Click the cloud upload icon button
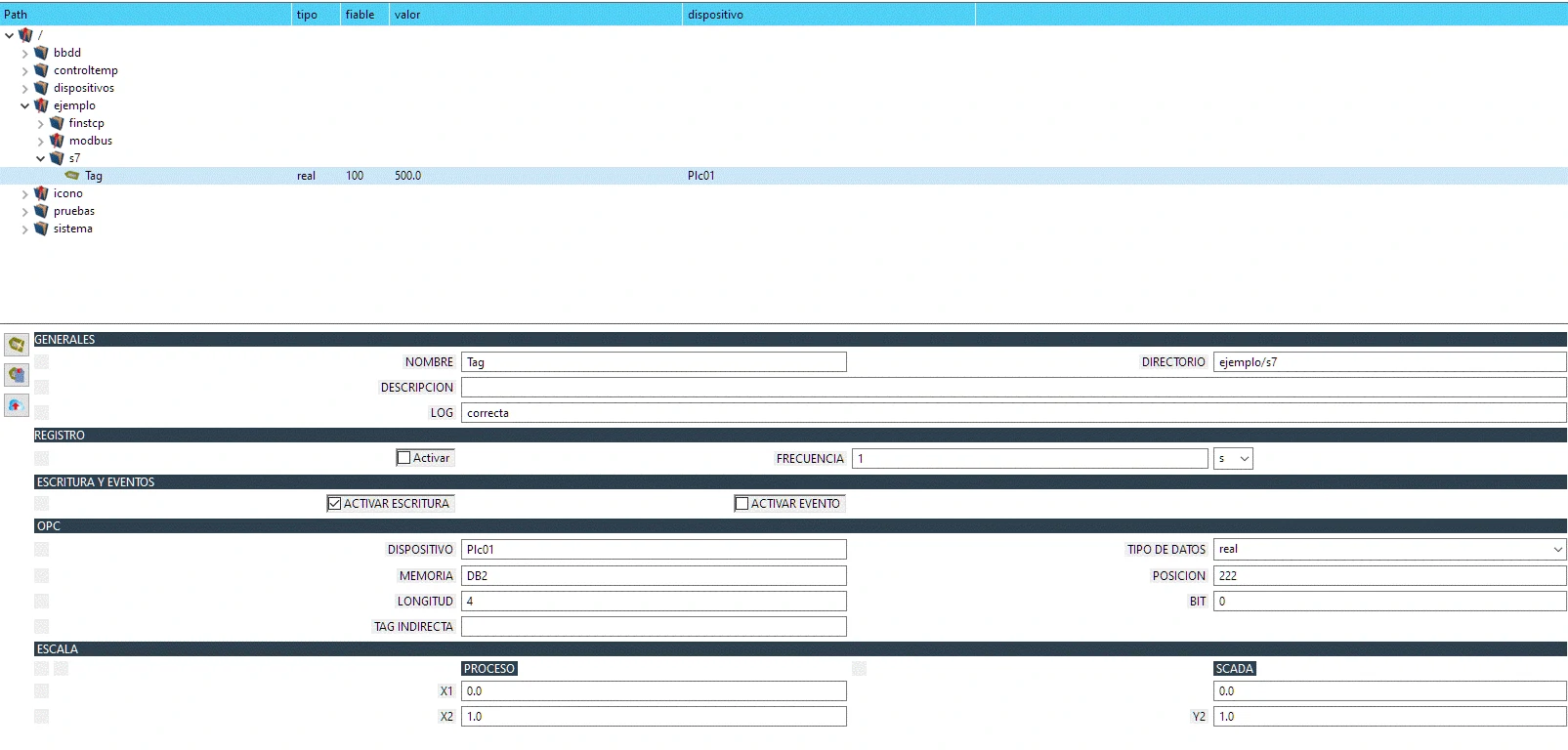 (x=17, y=405)
